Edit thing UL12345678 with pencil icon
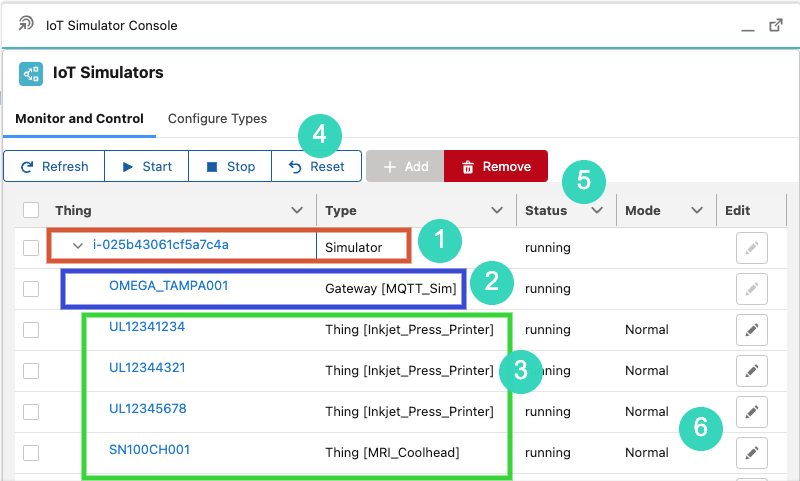This screenshot has height=481, width=800. 752,412
